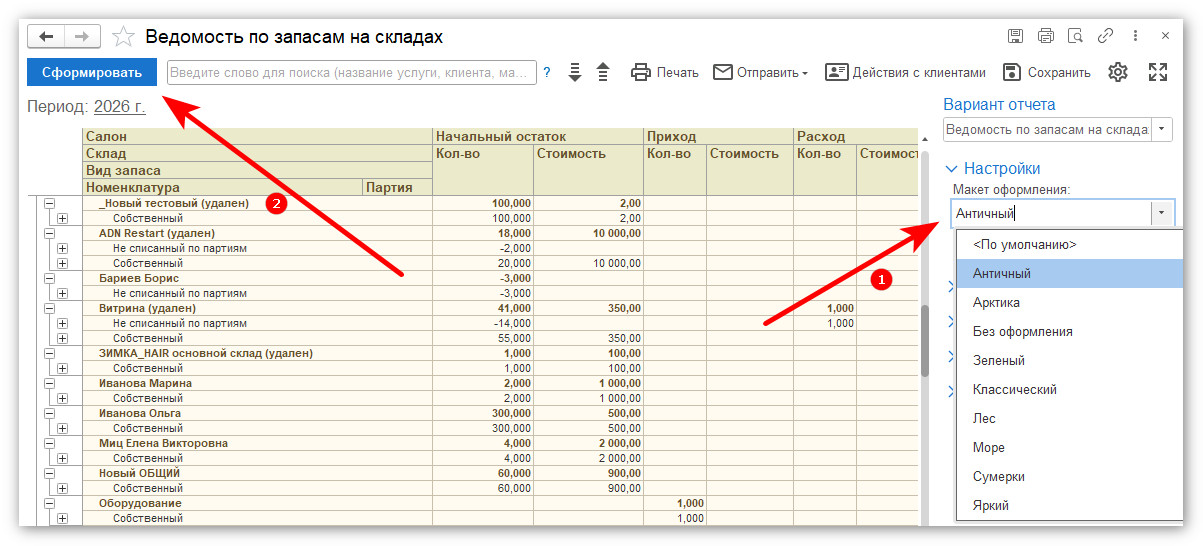Collapse ЗИМКА_HAIR основной склад group
Screen dimensions: 1203x546
tap(47, 353)
